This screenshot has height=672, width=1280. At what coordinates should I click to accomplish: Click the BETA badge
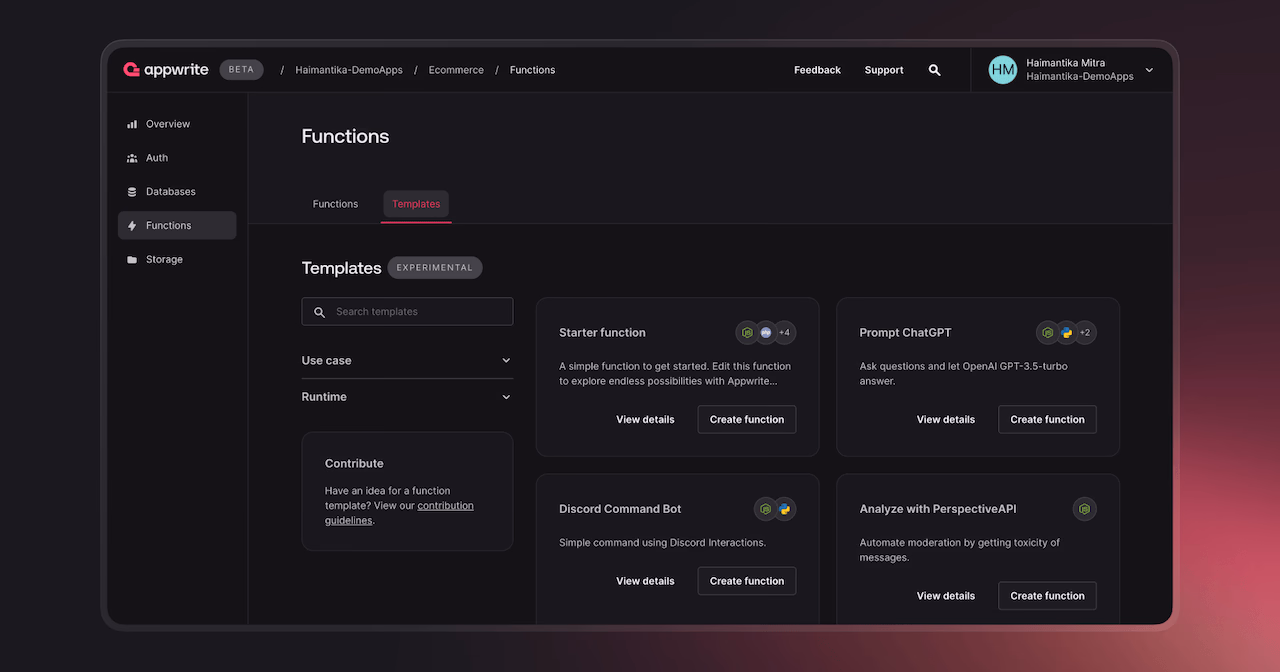(x=241, y=70)
